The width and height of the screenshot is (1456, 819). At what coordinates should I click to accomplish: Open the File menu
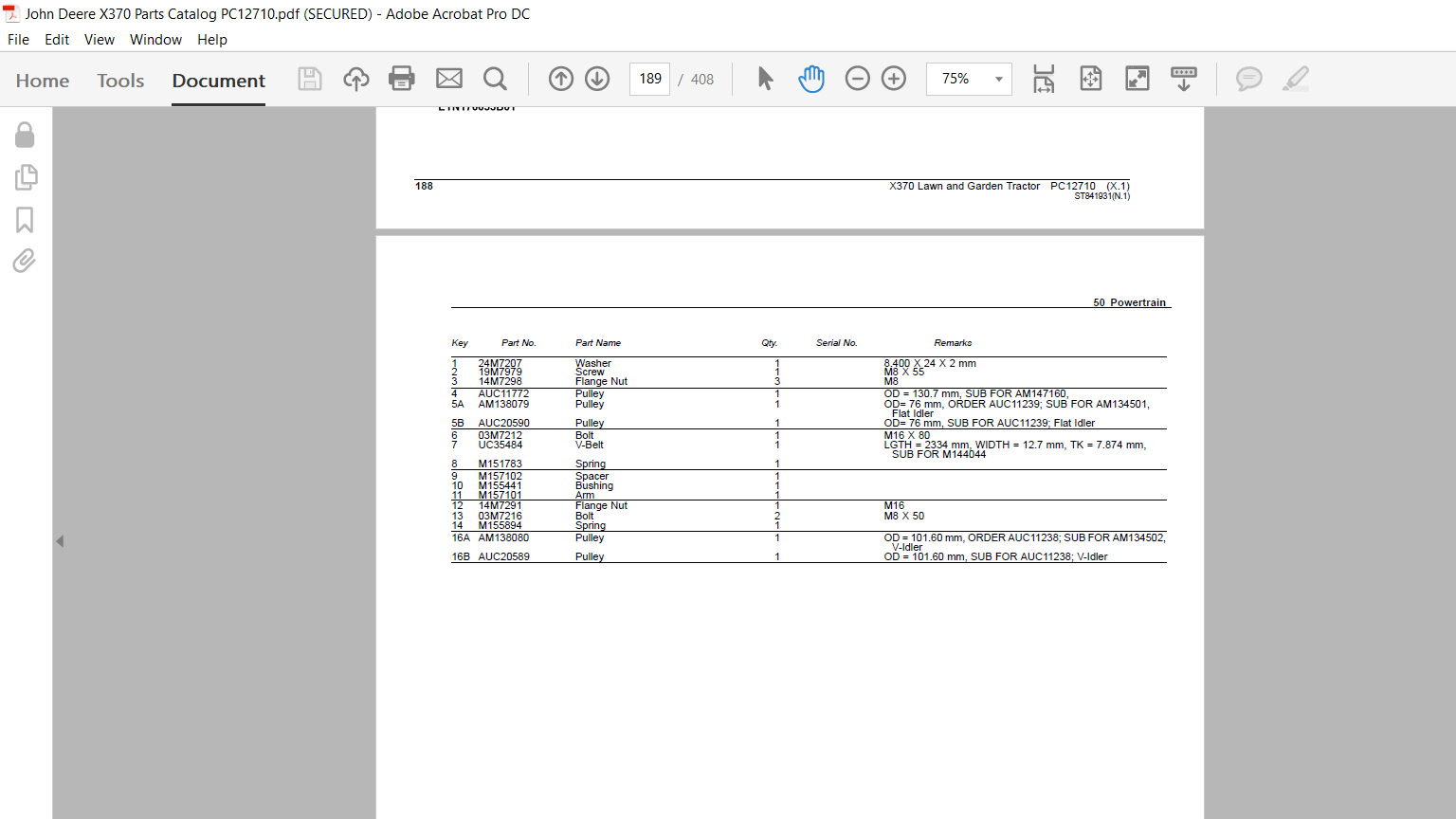(18, 39)
